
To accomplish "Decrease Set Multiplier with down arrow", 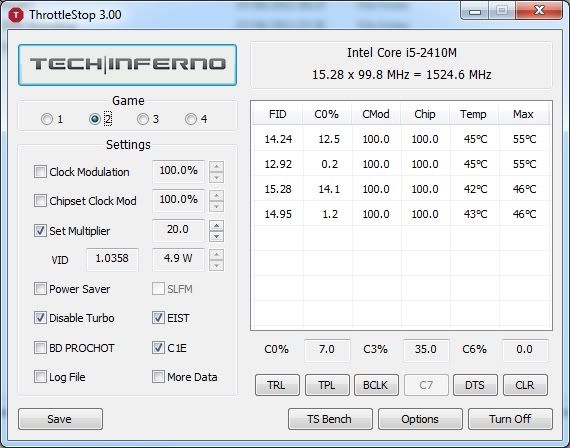I will point(217,236).
